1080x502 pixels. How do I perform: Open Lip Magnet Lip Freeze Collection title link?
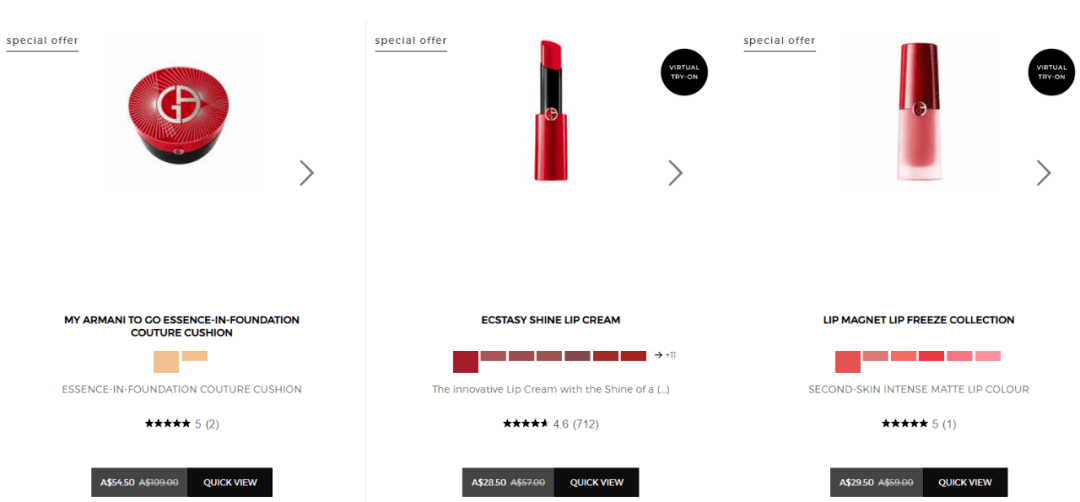point(919,320)
